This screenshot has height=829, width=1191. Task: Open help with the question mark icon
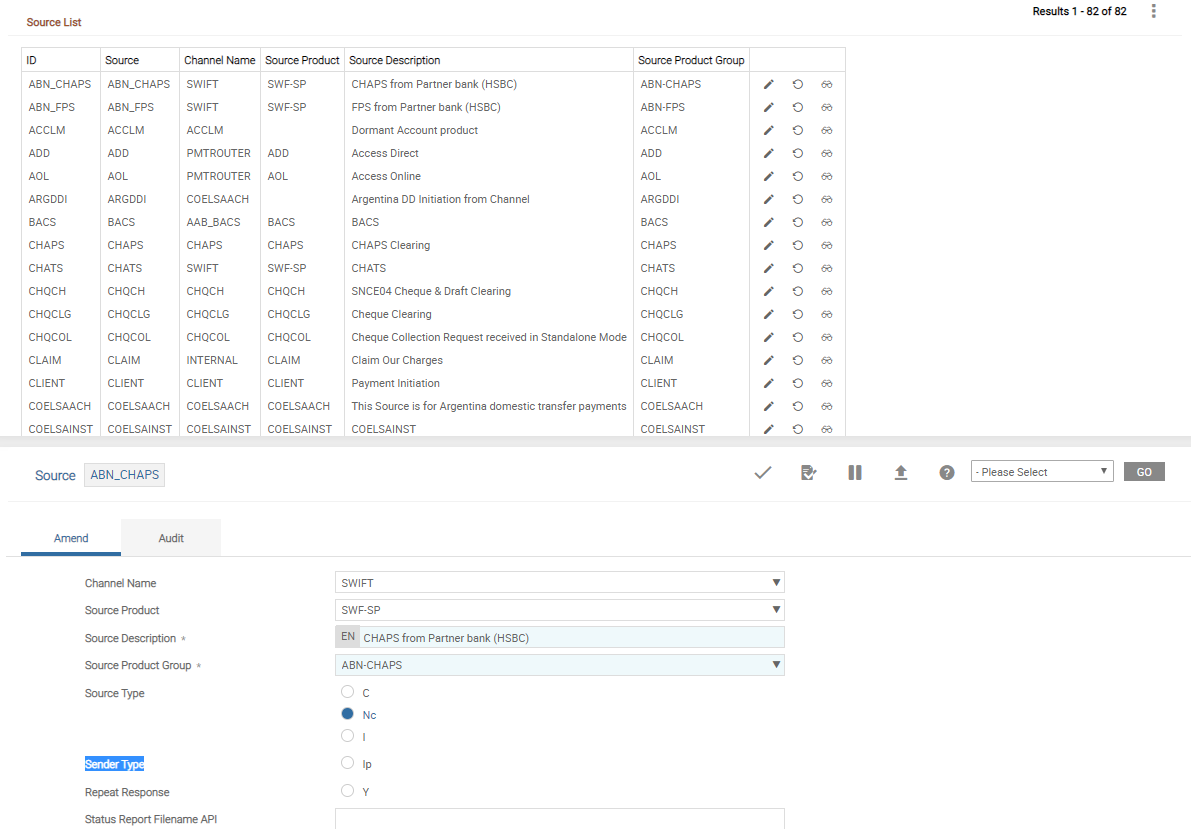pos(947,472)
